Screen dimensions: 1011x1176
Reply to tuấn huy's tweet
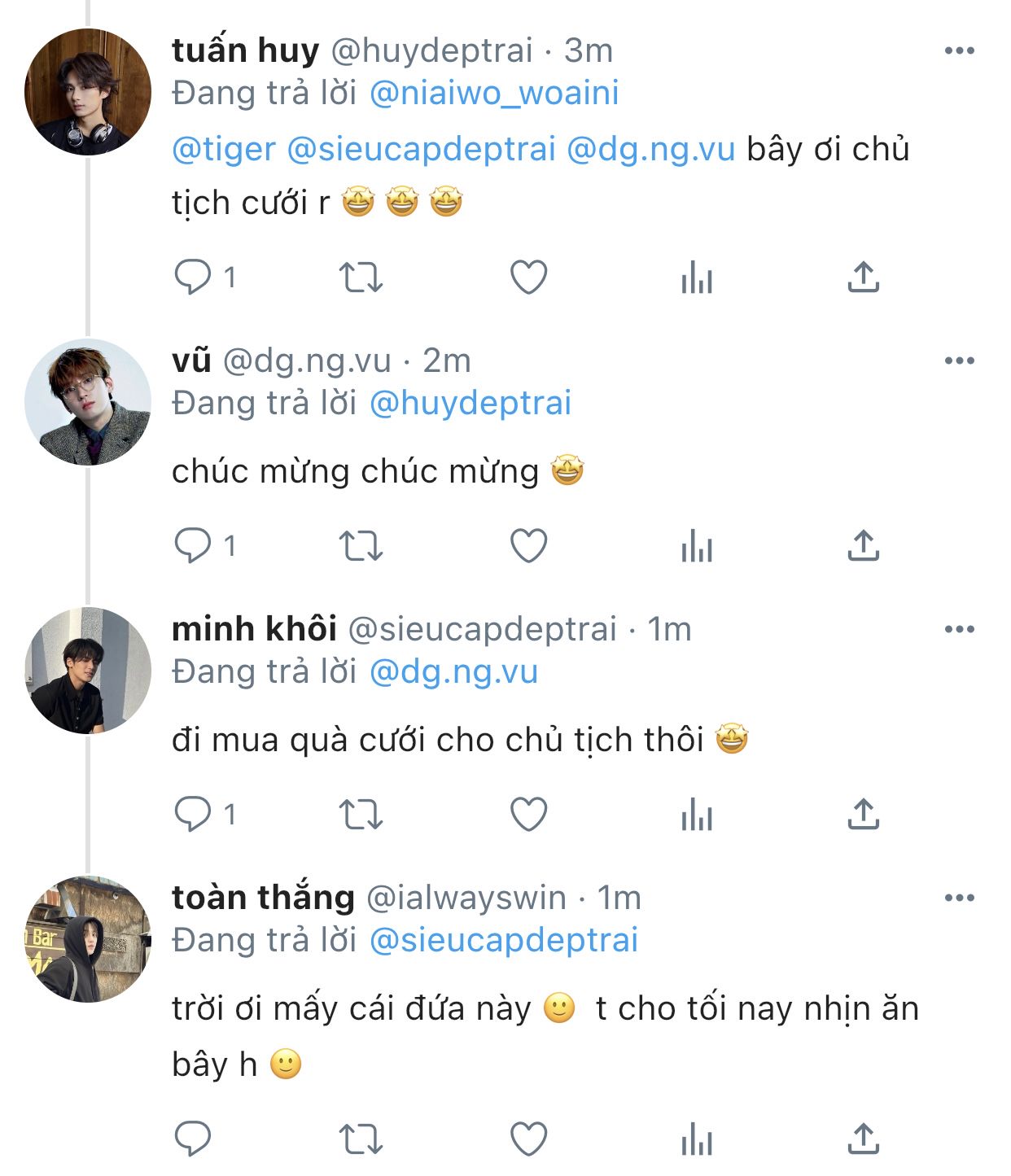pos(193,278)
